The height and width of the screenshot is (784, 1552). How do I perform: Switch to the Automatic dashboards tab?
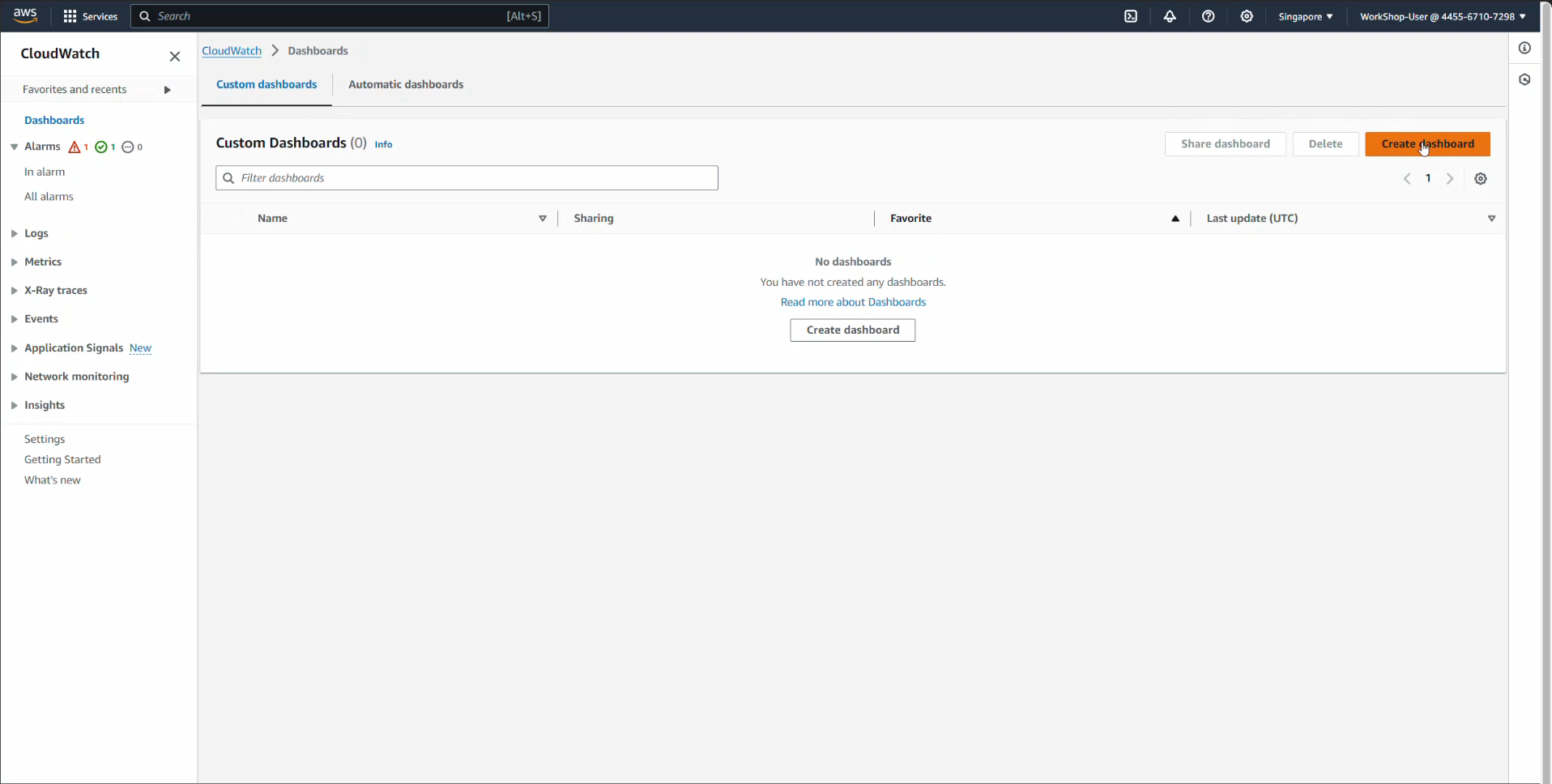[406, 84]
